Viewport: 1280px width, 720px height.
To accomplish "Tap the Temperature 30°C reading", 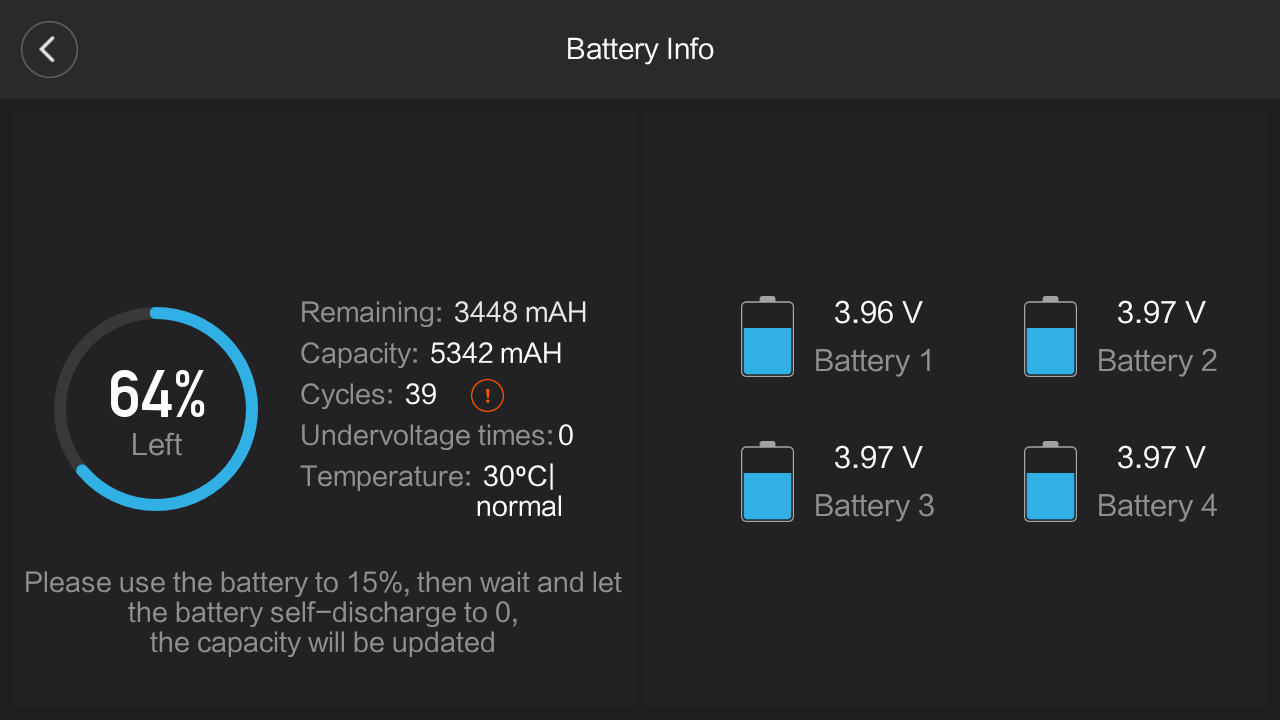I will [x=518, y=476].
